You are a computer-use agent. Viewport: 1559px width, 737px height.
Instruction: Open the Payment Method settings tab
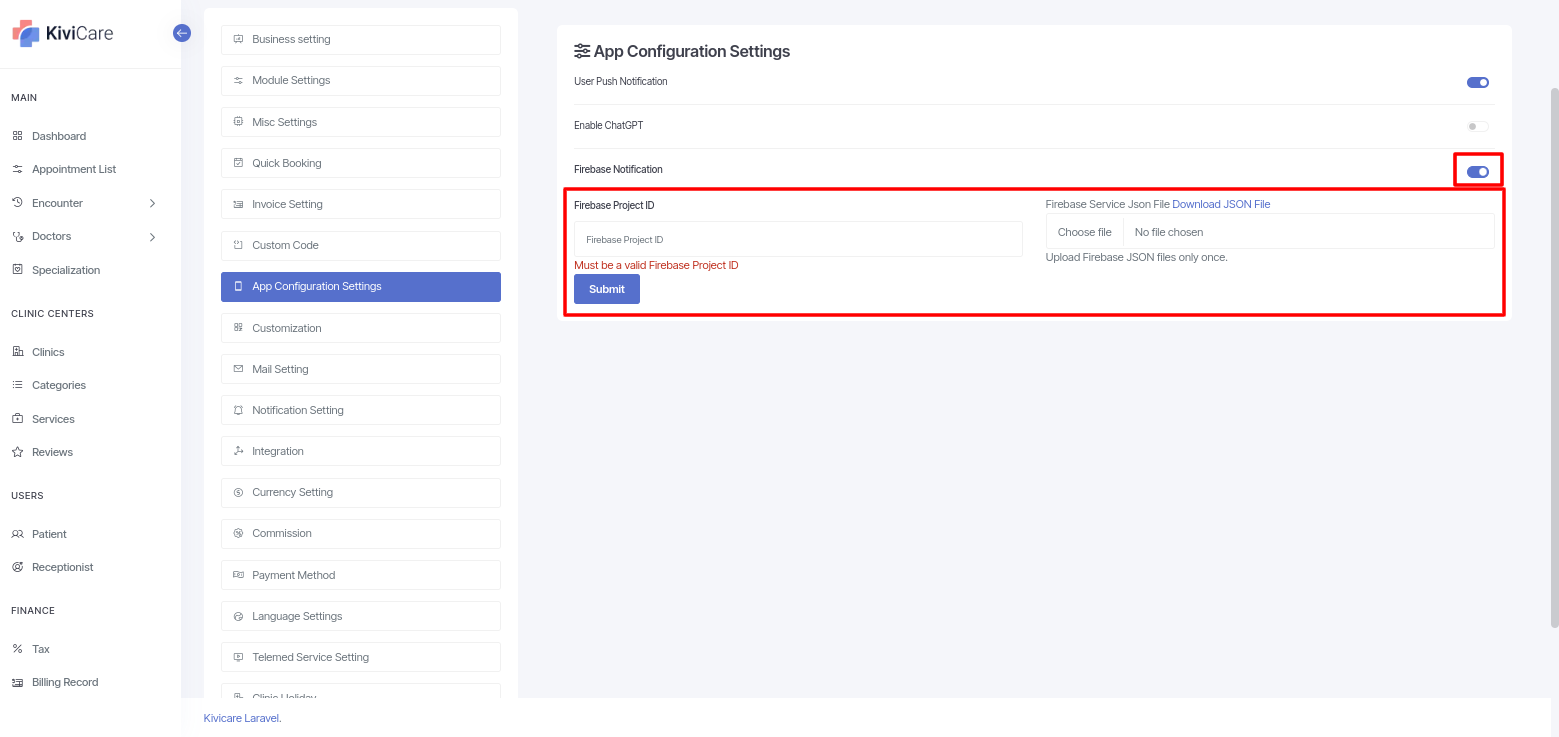point(360,575)
